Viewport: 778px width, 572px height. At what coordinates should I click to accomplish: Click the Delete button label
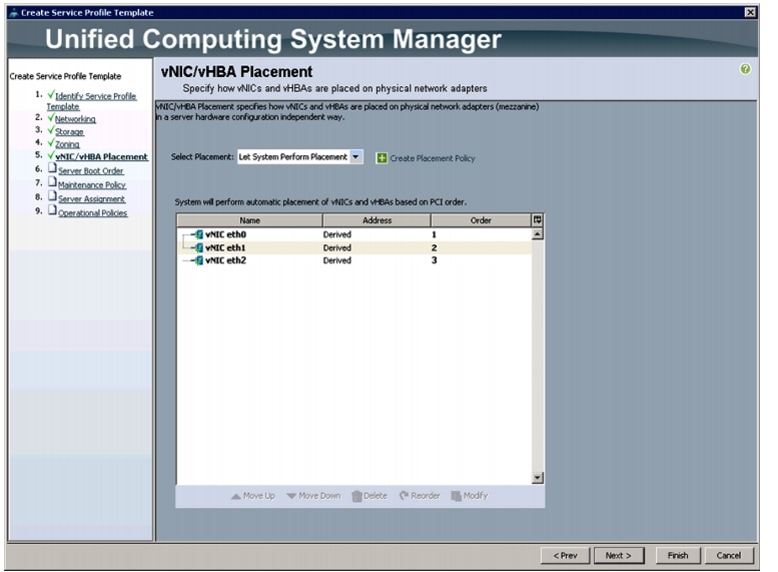point(375,496)
